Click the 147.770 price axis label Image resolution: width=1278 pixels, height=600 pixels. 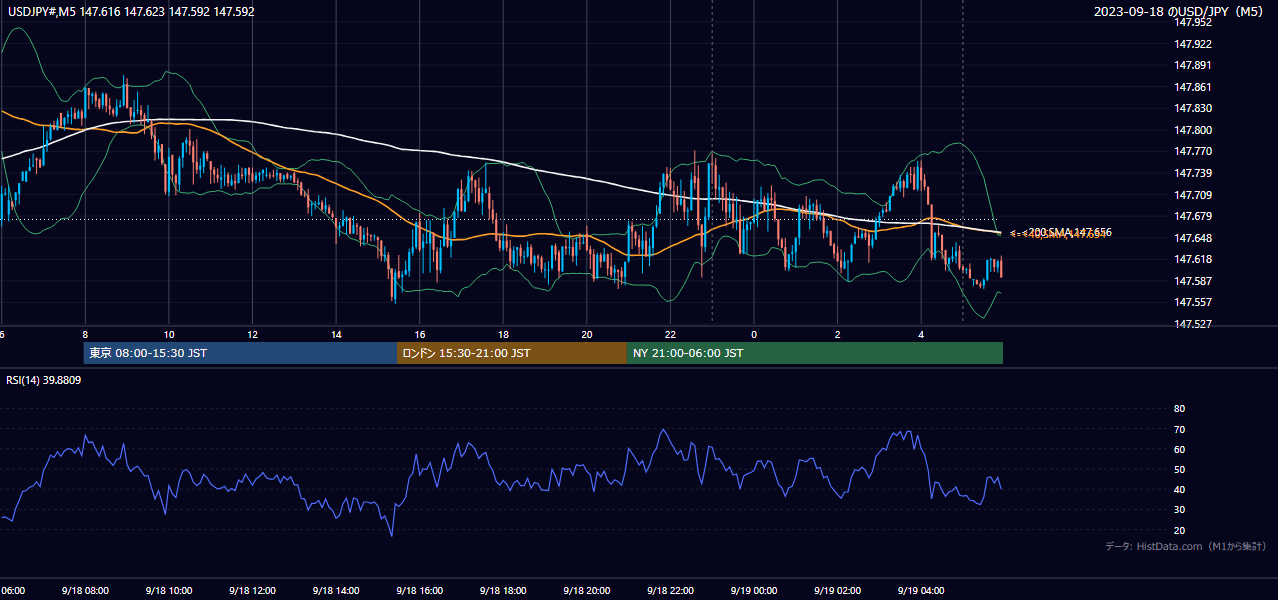point(1194,151)
